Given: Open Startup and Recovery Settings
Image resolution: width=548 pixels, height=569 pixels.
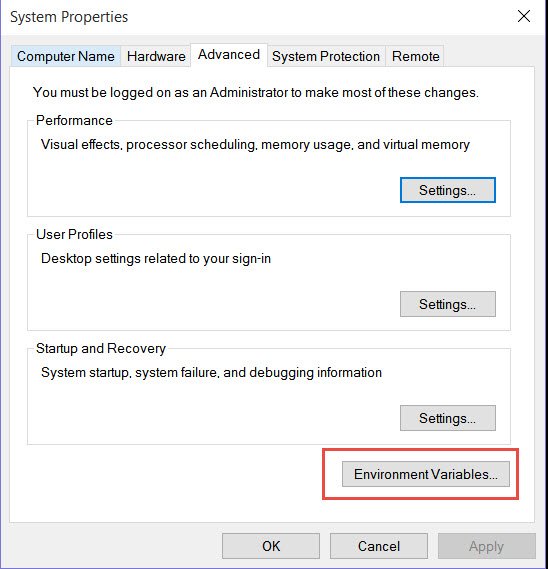Looking at the screenshot, I should tap(447, 418).
